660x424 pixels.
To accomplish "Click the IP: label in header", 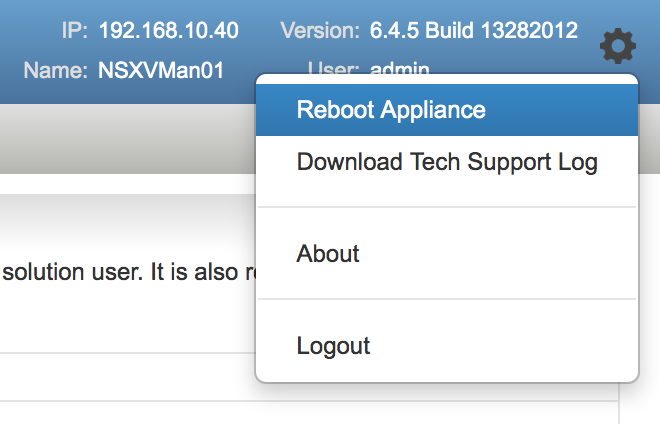I will pos(75,31).
